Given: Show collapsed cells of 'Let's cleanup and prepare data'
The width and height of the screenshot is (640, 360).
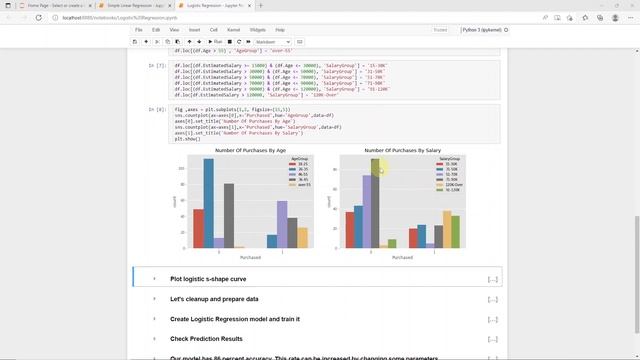Looking at the screenshot, I should [x=493, y=299].
